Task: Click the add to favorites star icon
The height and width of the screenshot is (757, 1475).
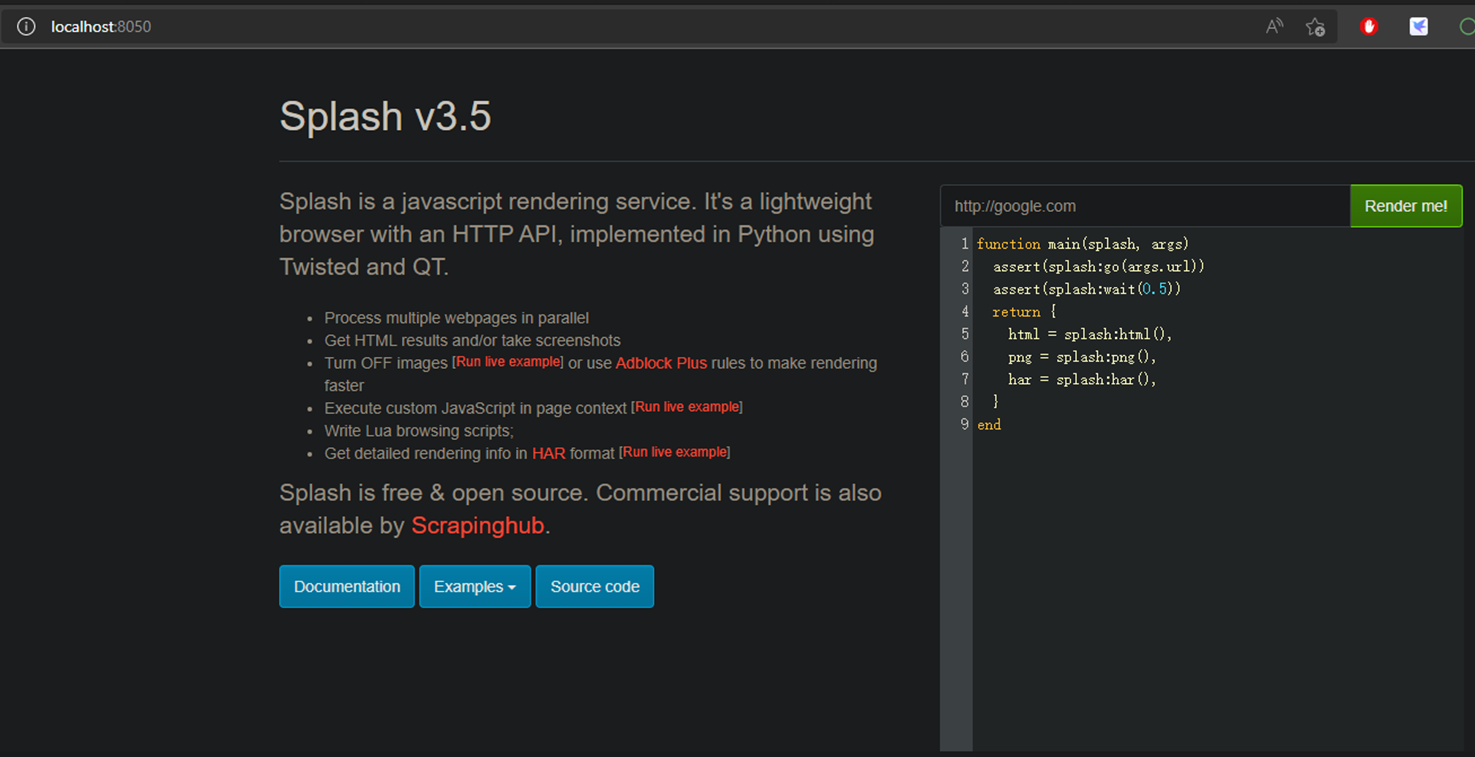Action: tap(1315, 26)
